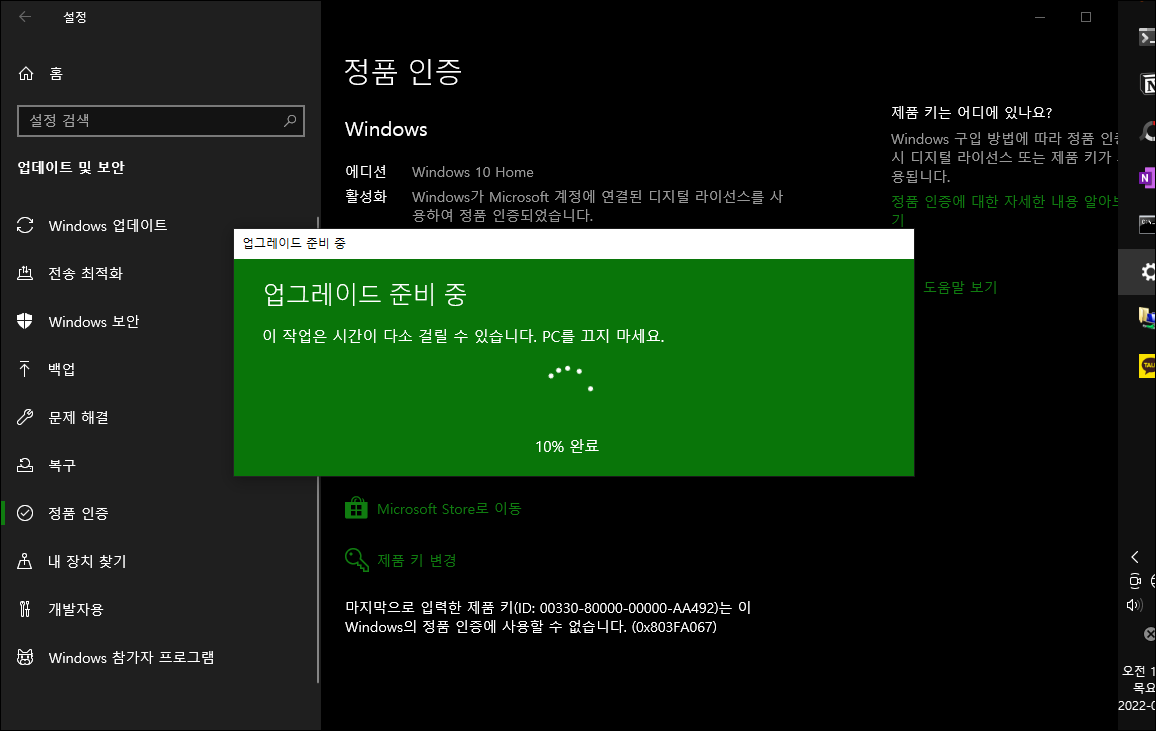Screen dimensions: 1156x731
Task: Click the 설정 검색 search field
Action: (x=160, y=120)
